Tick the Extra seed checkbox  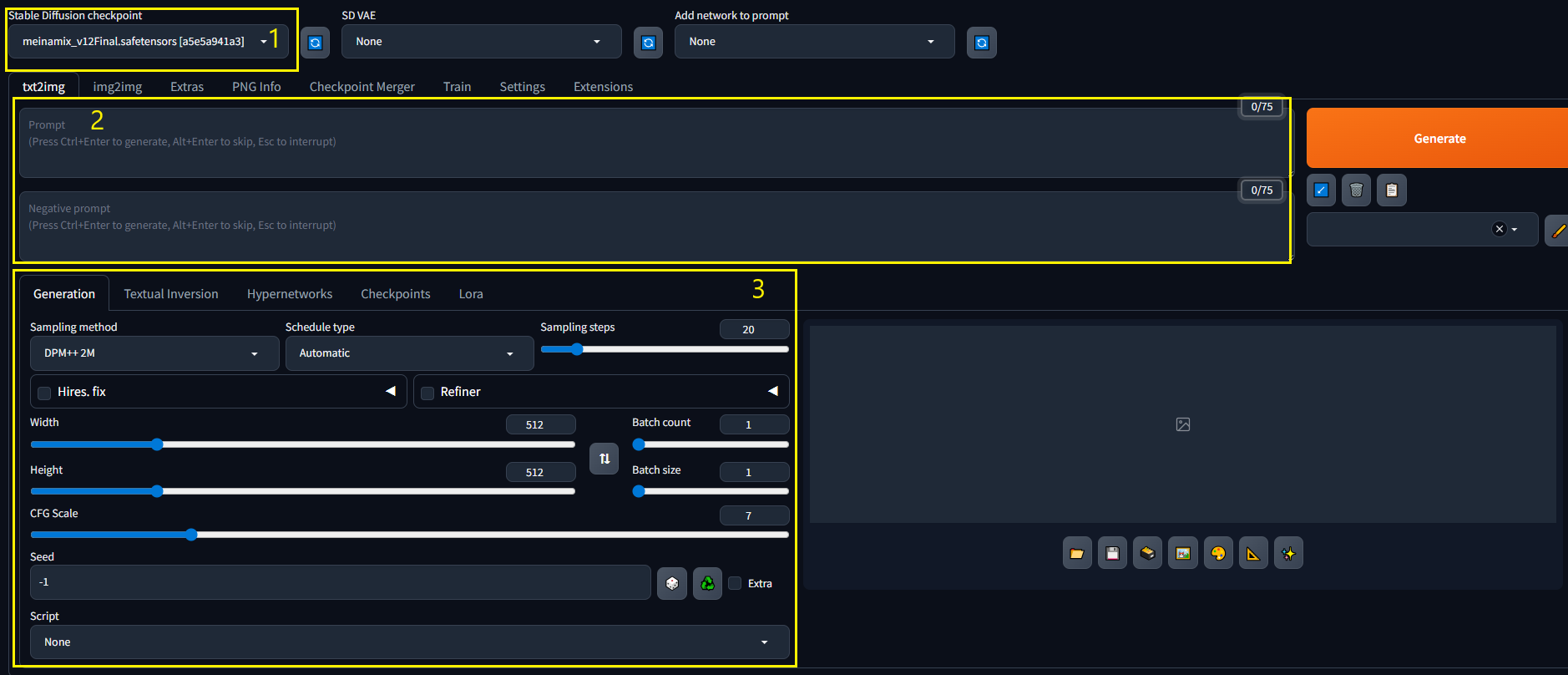pos(735,583)
